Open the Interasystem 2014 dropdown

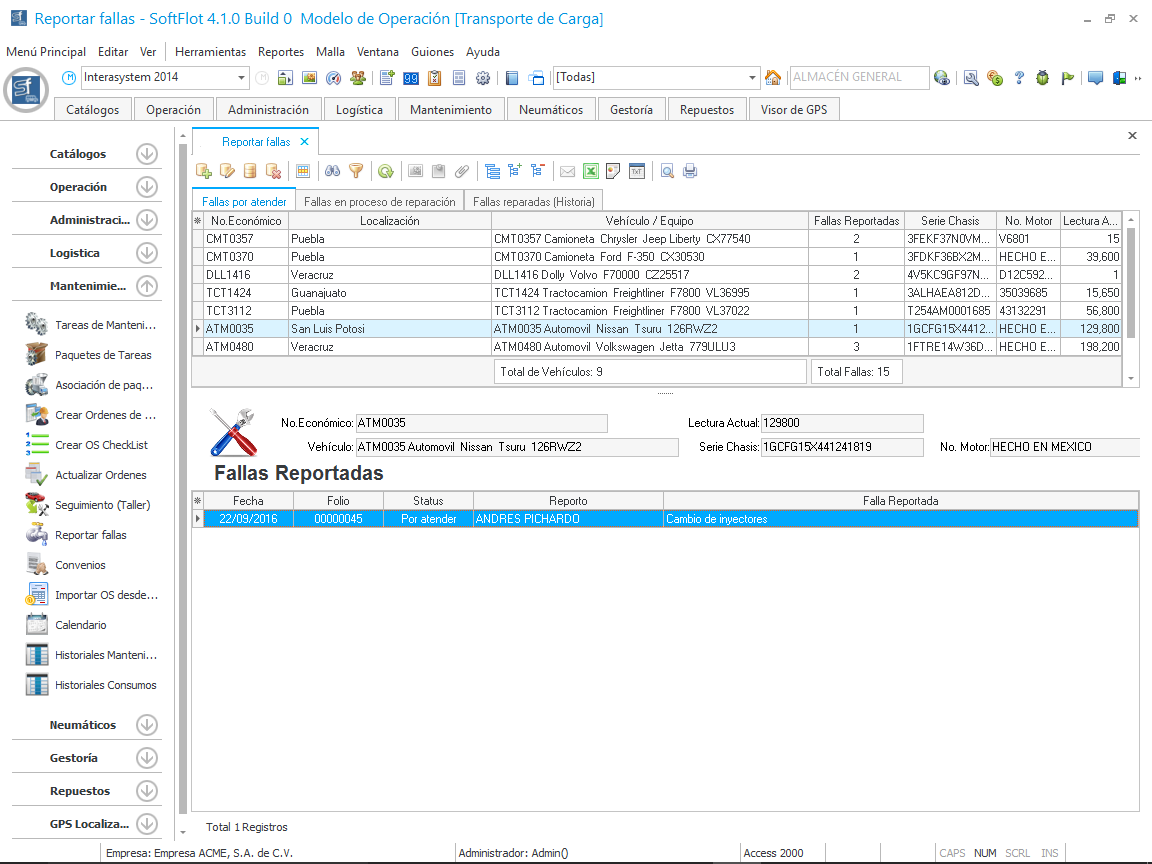click(242, 78)
